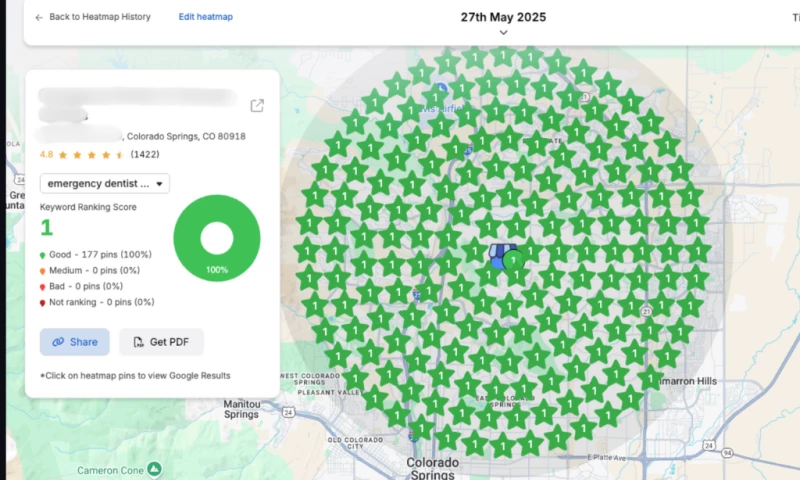
Task: Download report with Get PDF button
Action: (161, 342)
